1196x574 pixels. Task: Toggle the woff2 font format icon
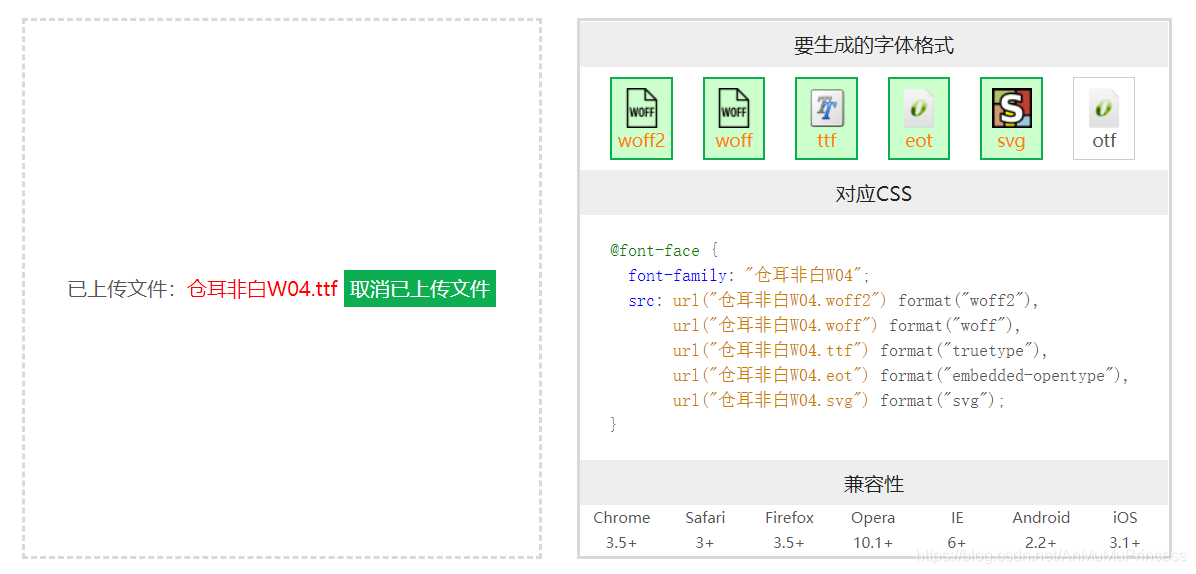point(641,118)
